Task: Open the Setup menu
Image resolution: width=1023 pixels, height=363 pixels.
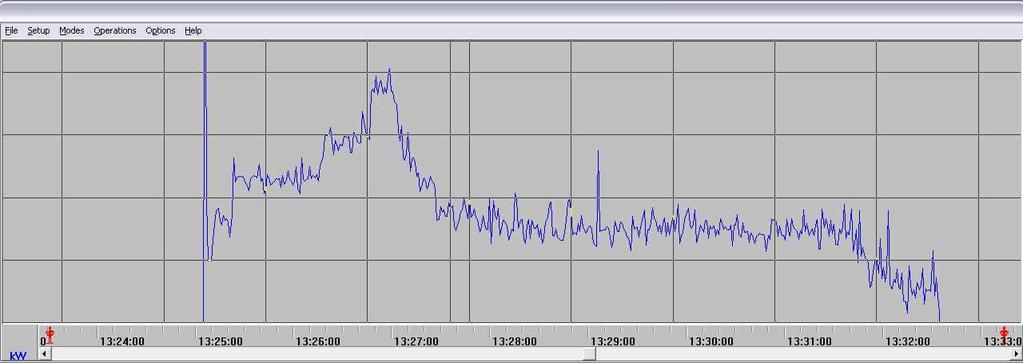Action: pos(38,31)
